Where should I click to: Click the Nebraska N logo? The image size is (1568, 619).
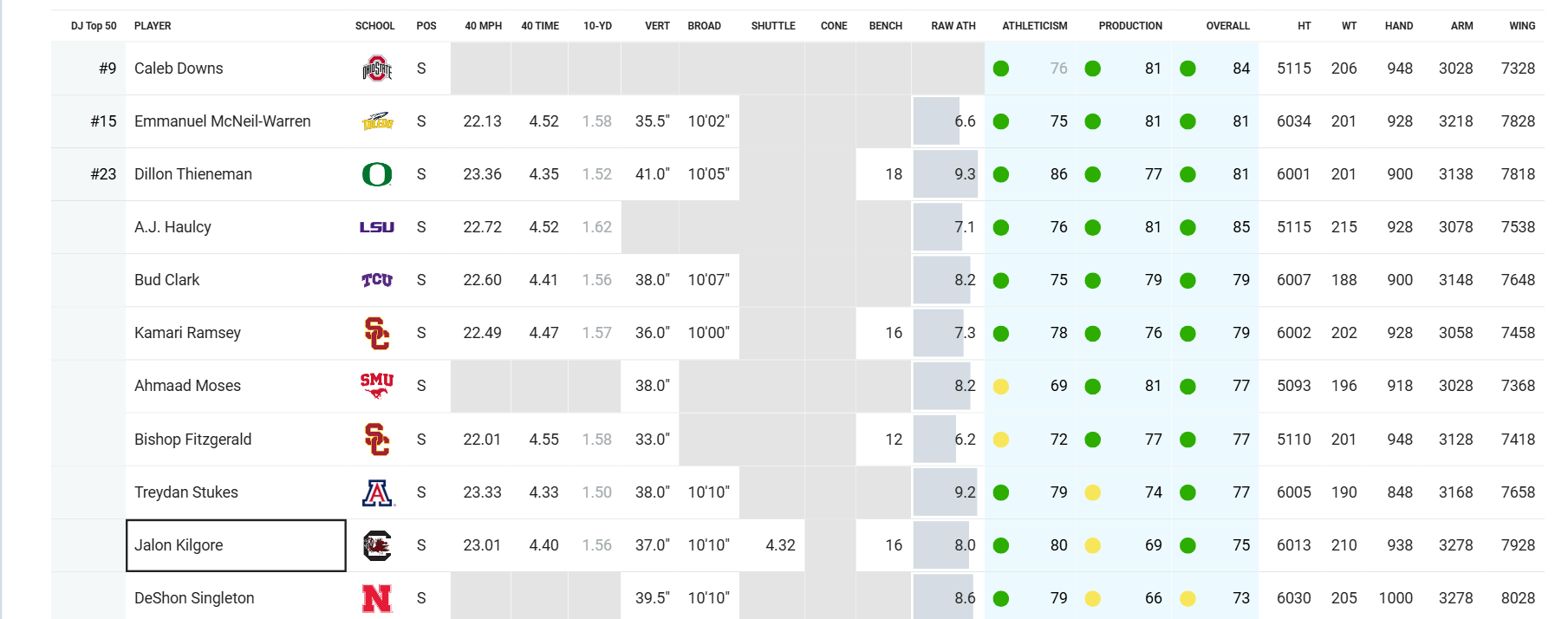[x=377, y=598]
